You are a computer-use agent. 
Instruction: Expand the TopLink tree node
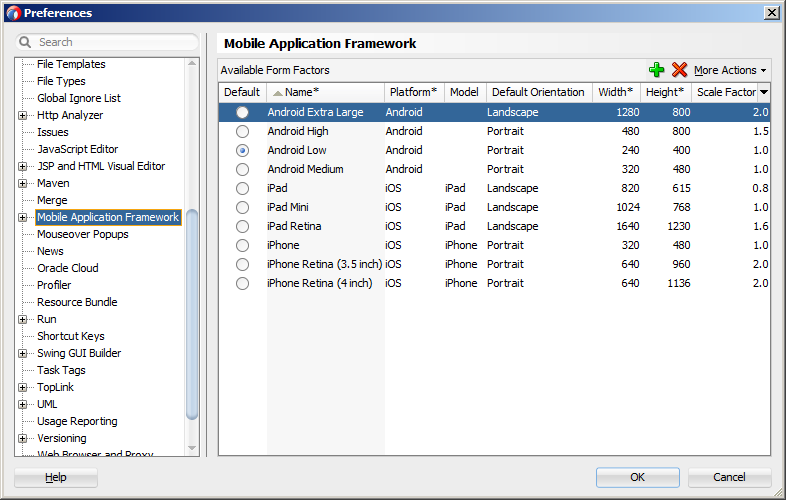click(23, 388)
